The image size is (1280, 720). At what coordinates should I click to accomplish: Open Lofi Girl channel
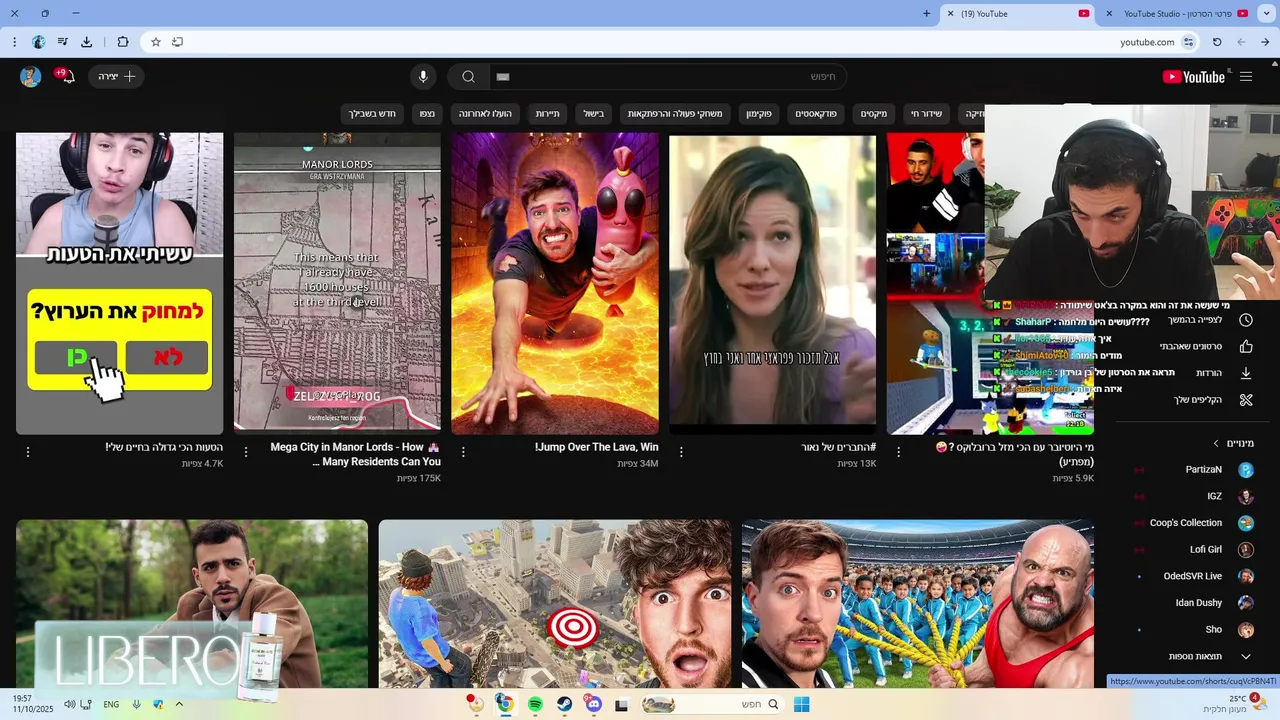pos(1194,549)
